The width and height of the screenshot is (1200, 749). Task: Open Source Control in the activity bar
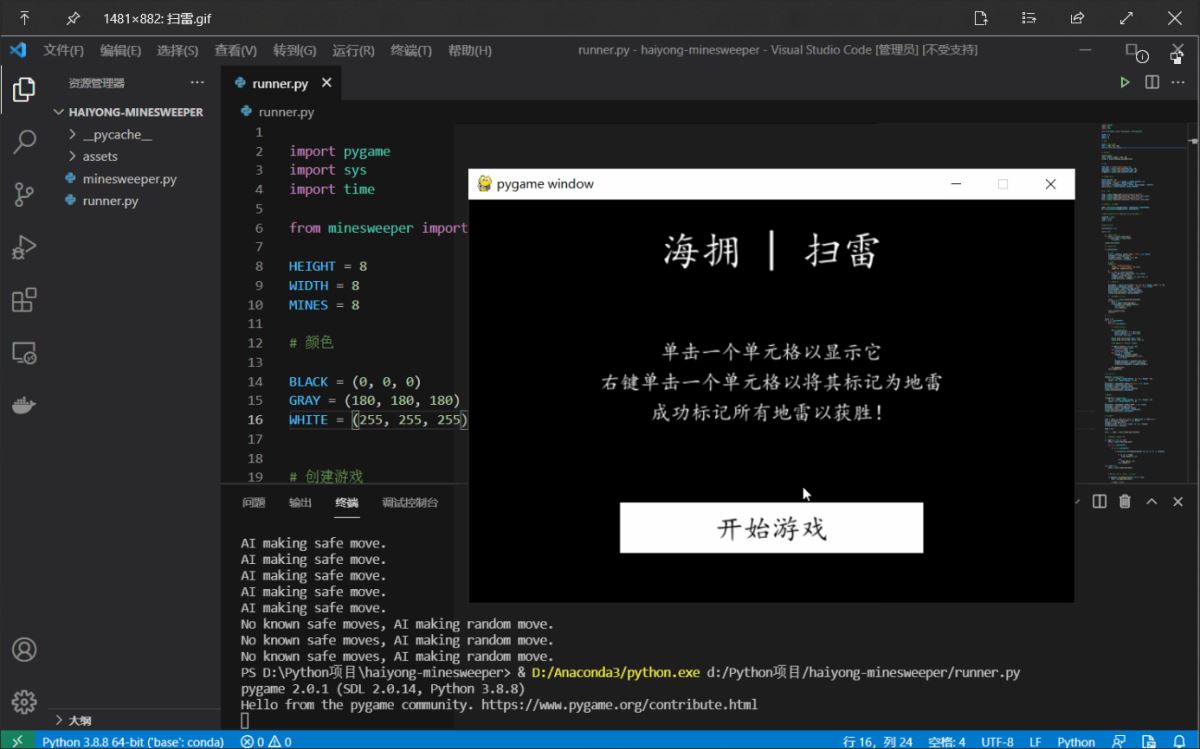tap(24, 195)
